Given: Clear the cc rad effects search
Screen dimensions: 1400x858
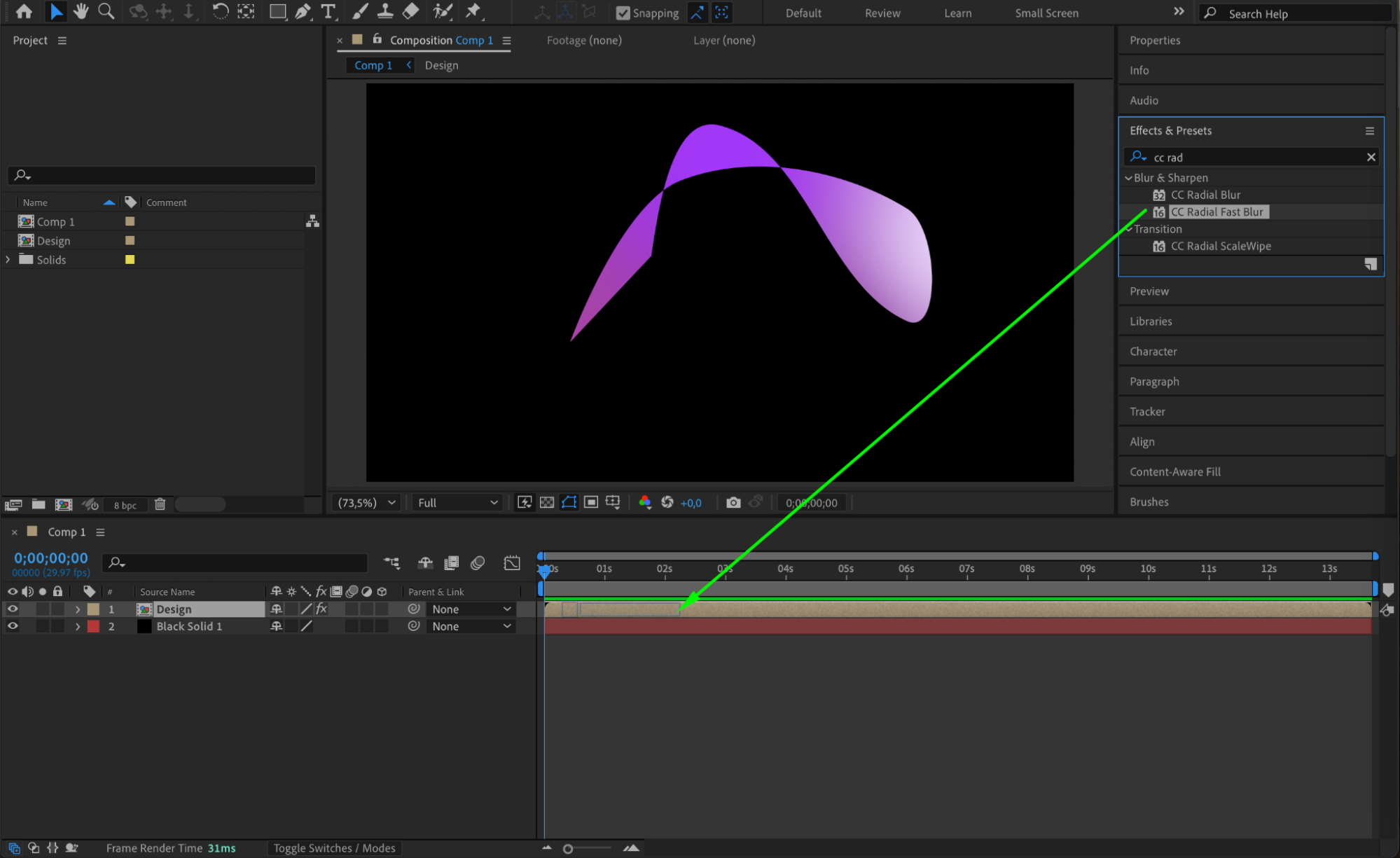Looking at the screenshot, I should point(1371,157).
